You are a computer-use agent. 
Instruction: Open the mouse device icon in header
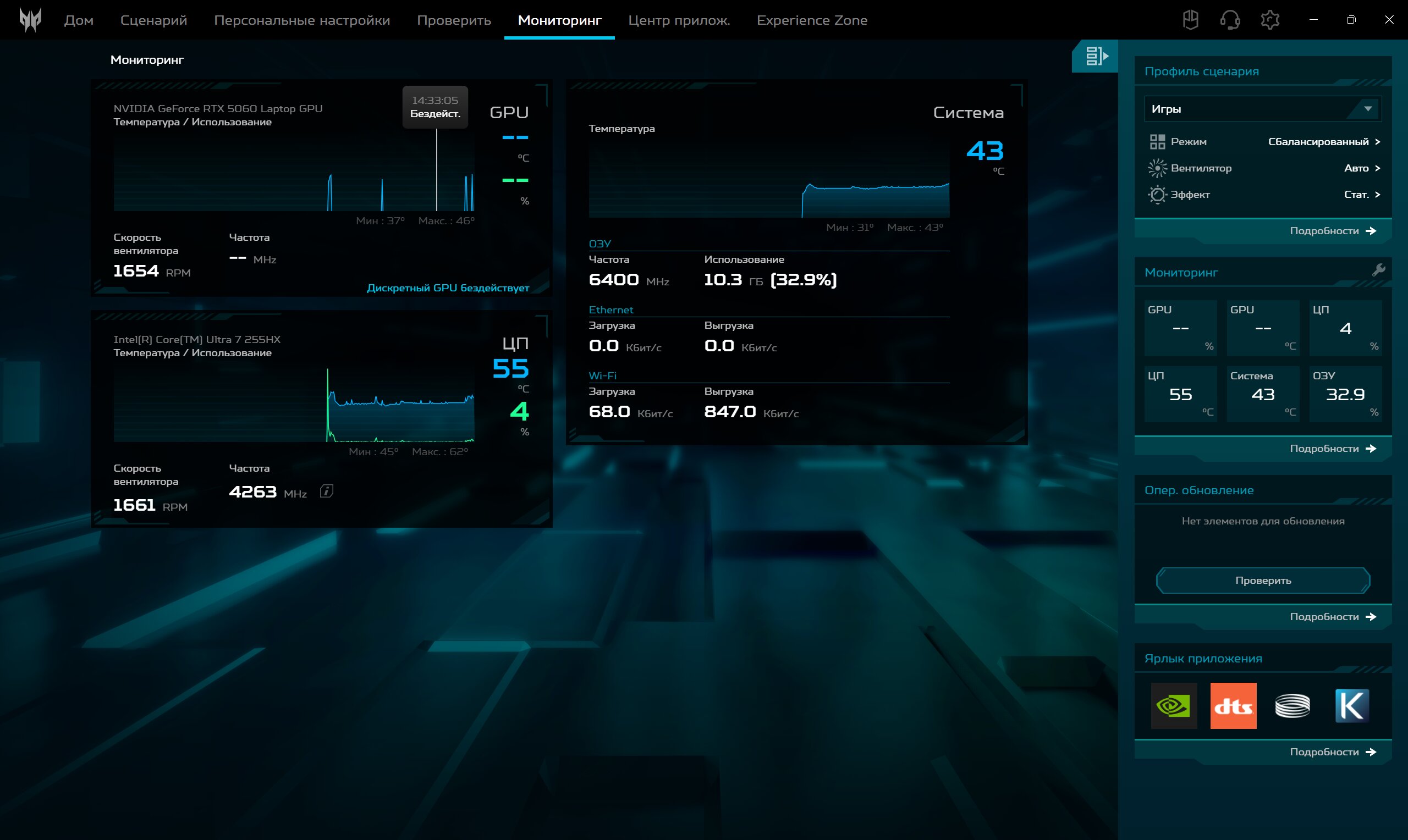(x=1191, y=20)
